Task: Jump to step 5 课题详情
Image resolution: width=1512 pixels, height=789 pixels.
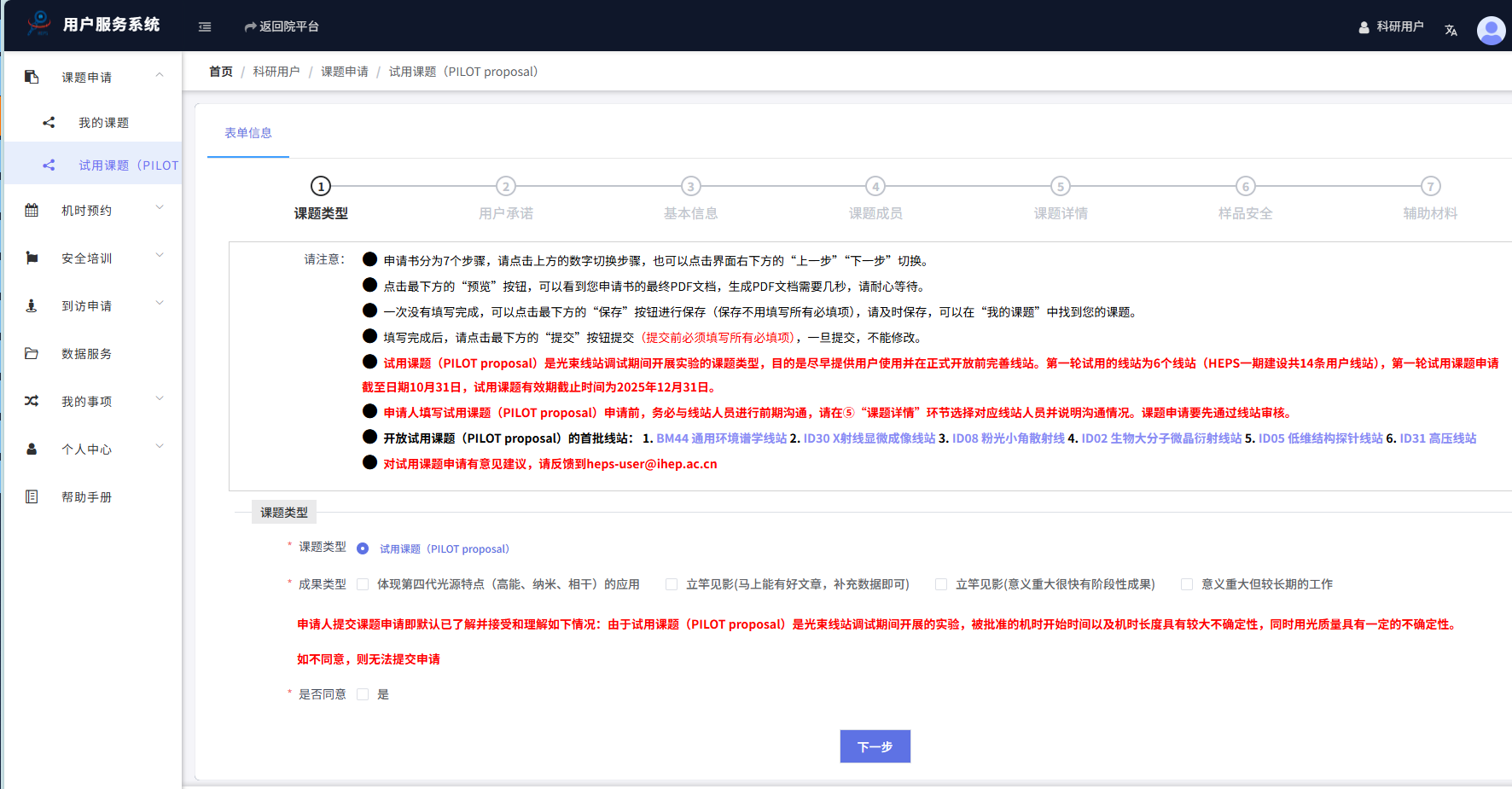Action: (x=1060, y=187)
